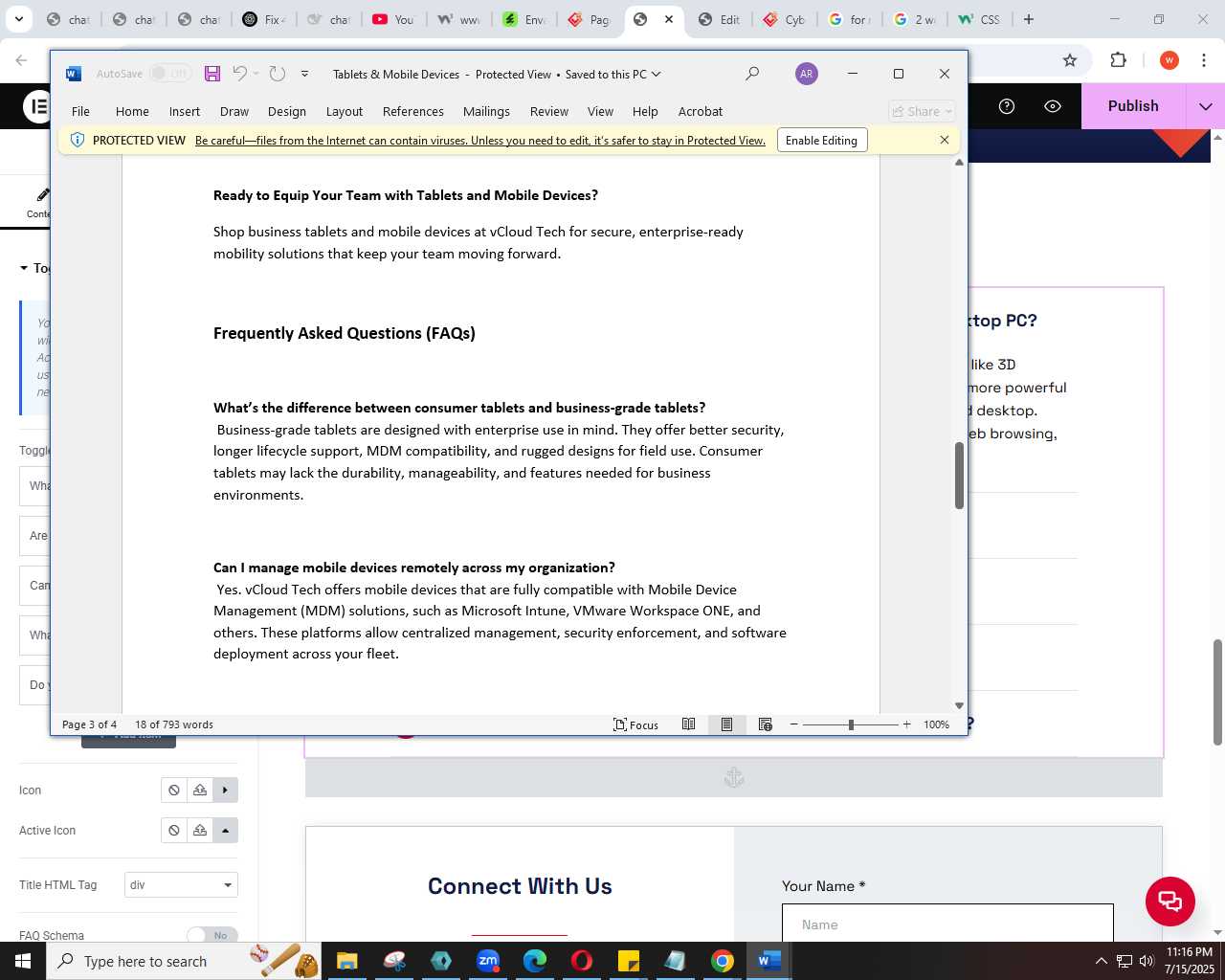The width and height of the screenshot is (1225, 980).
Task: Show hidden system tray icons
Action: [x=1101, y=961]
